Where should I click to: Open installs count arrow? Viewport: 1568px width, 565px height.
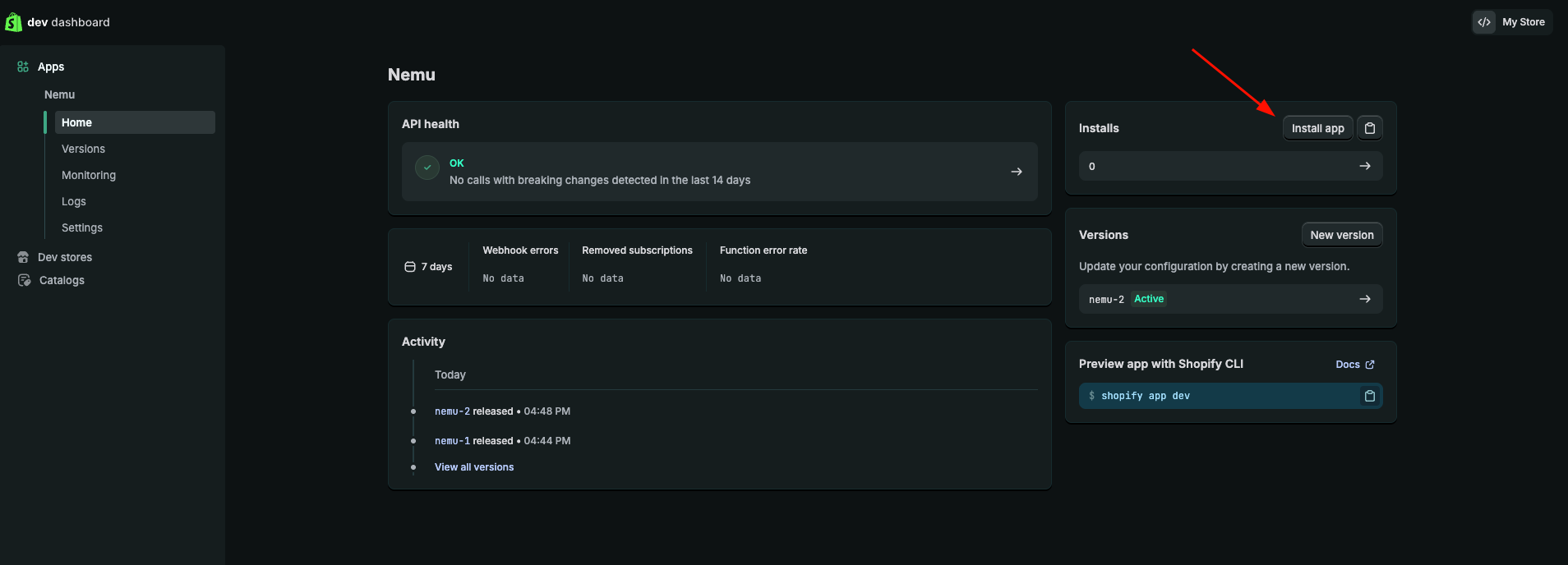click(1365, 166)
